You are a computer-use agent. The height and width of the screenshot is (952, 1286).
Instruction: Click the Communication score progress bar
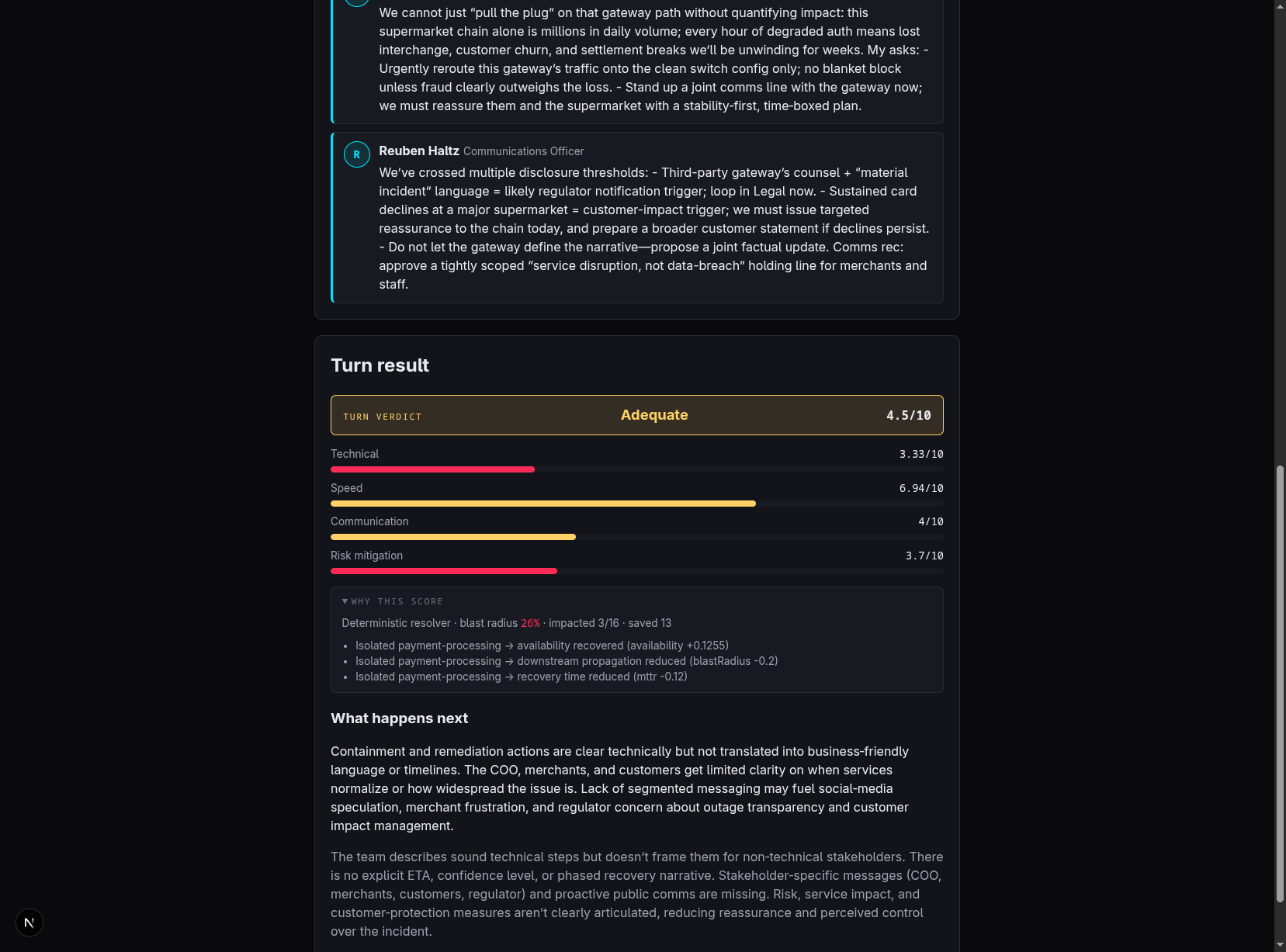pos(636,537)
